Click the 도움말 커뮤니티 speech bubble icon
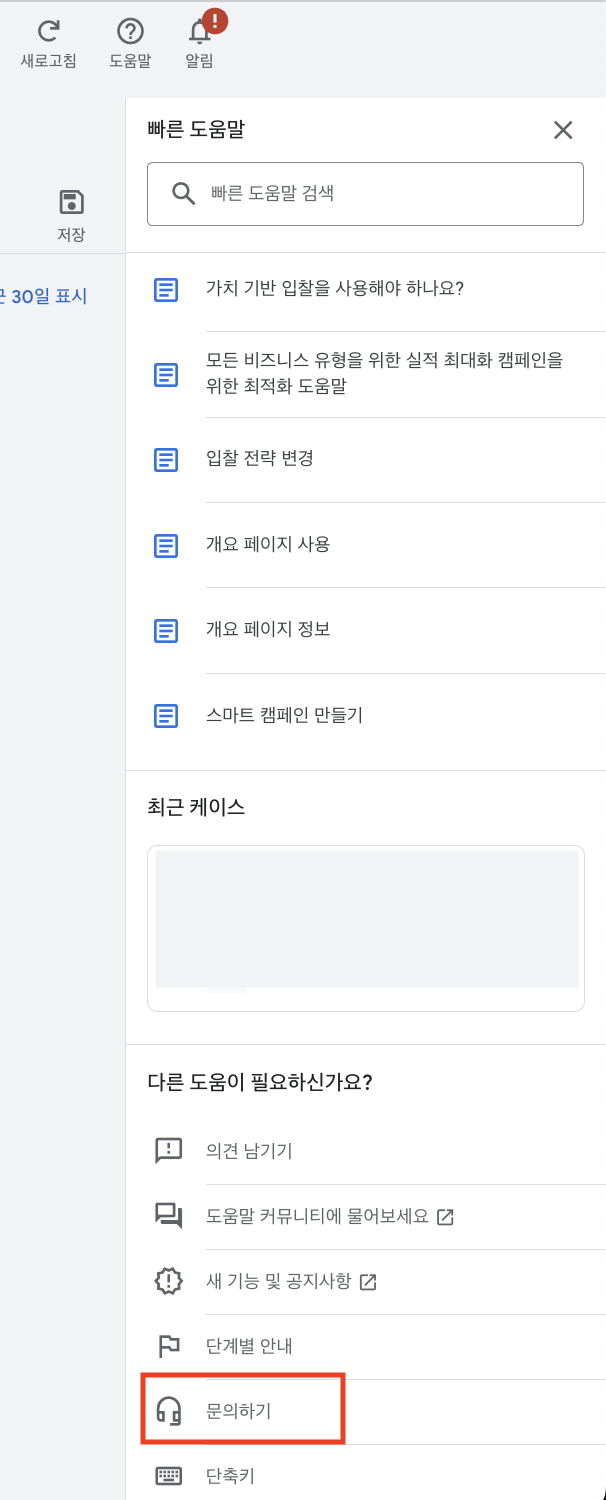Image resolution: width=606 pixels, height=1500 pixels. [x=168, y=1215]
